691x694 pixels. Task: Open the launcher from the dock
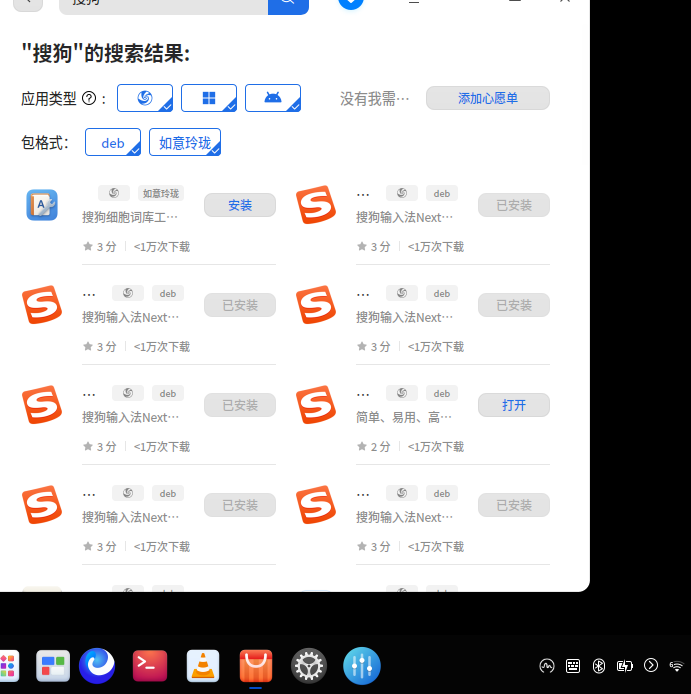point(8,666)
